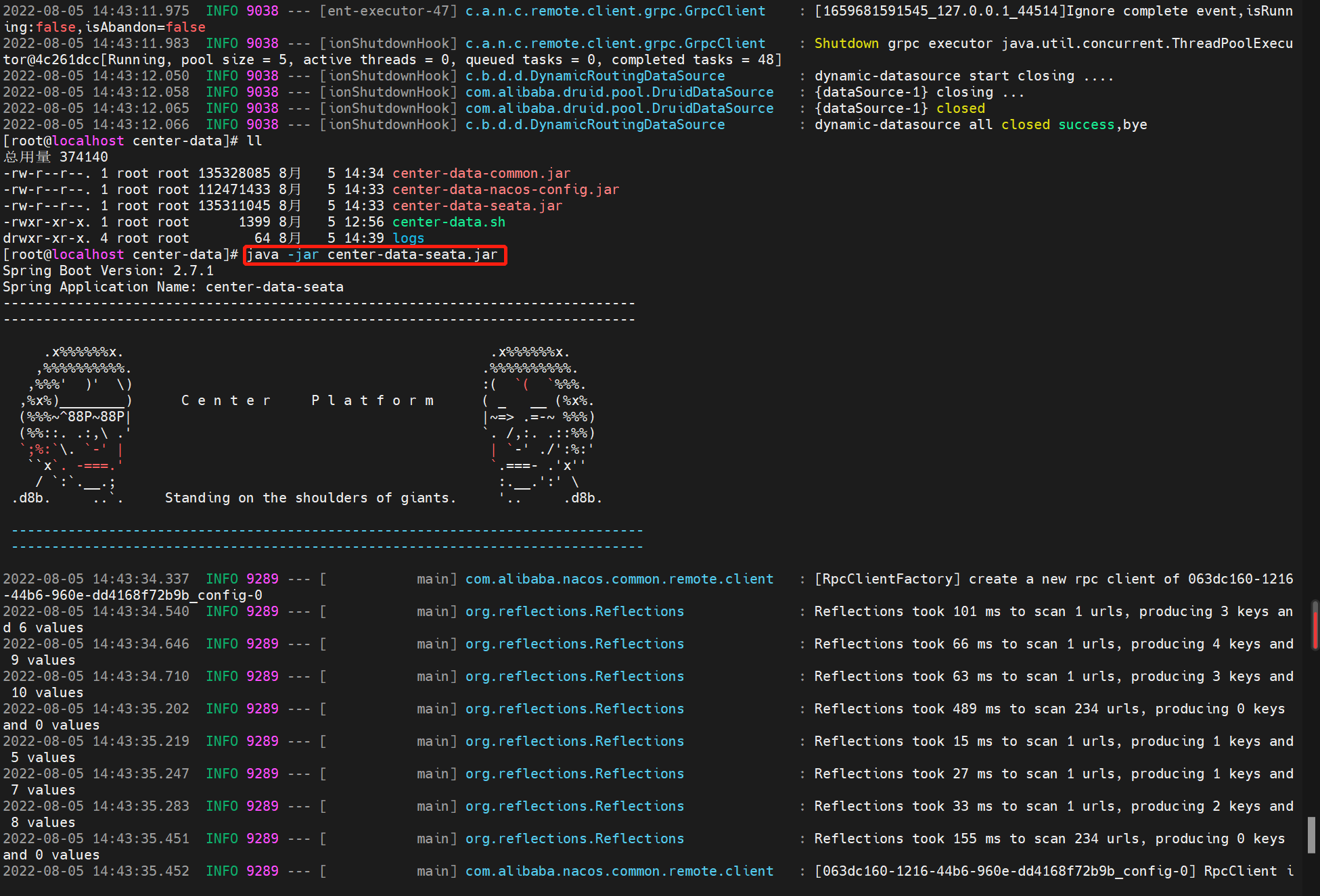Click the '-44b6-960e-dd4168f72b9b_config-0' line
Screen dimensions: 1320x896
(133, 595)
